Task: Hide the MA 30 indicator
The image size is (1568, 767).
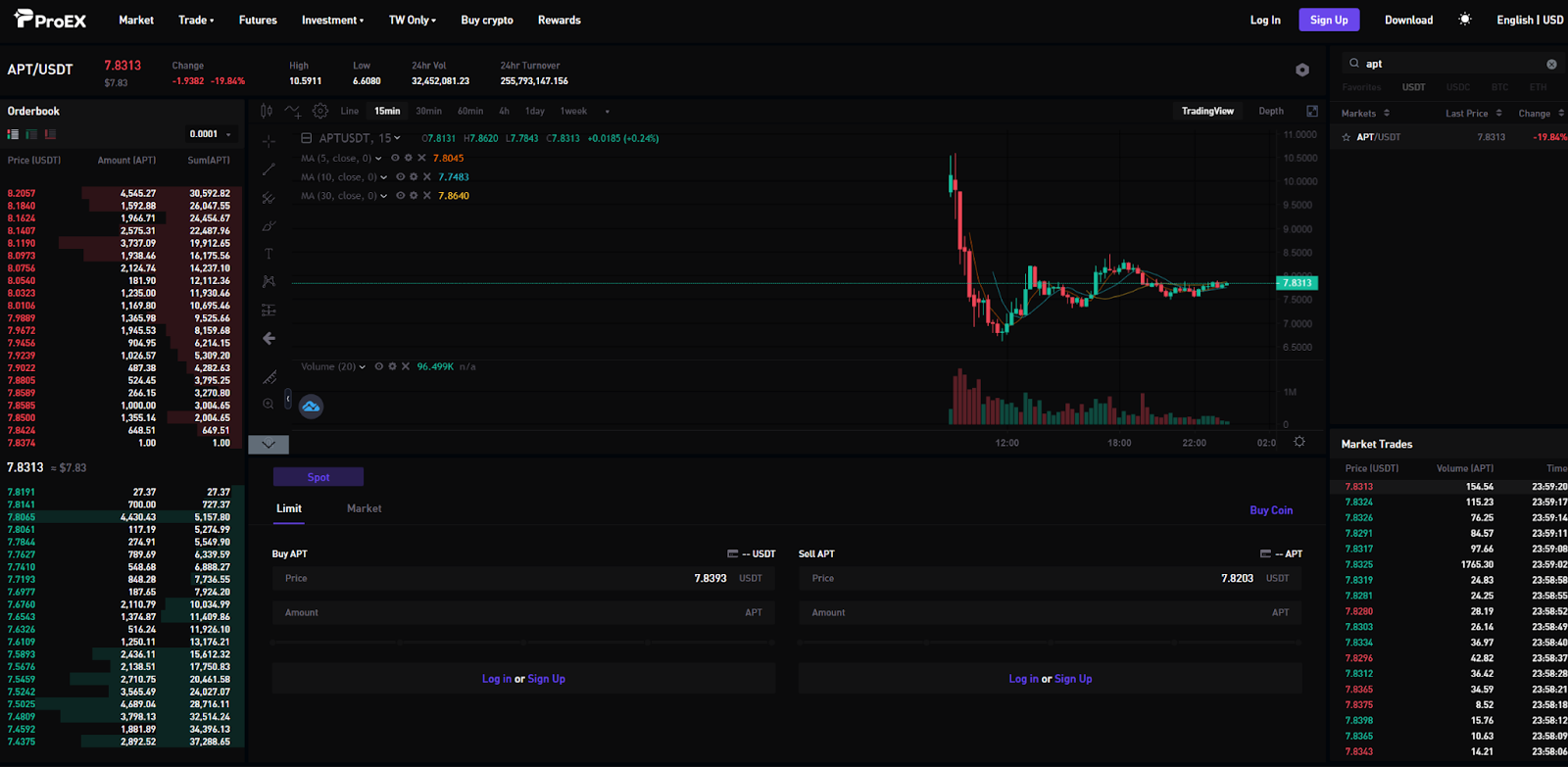Action: (x=400, y=196)
